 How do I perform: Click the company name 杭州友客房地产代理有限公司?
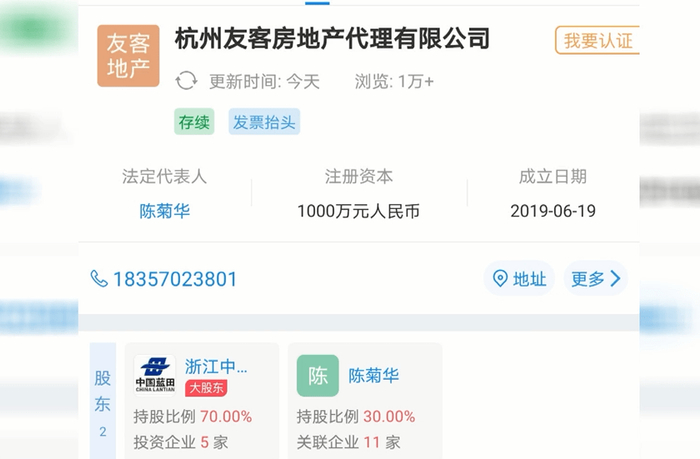tap(332, 38)
